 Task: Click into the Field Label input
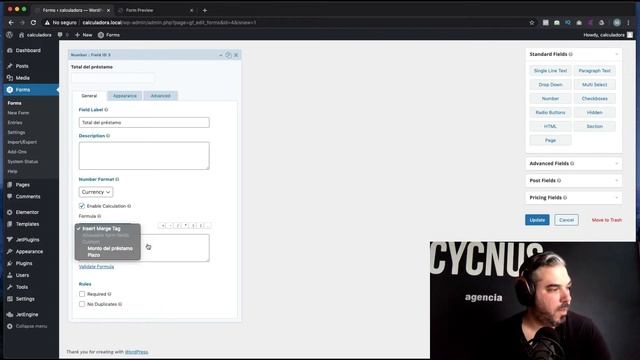144,122
